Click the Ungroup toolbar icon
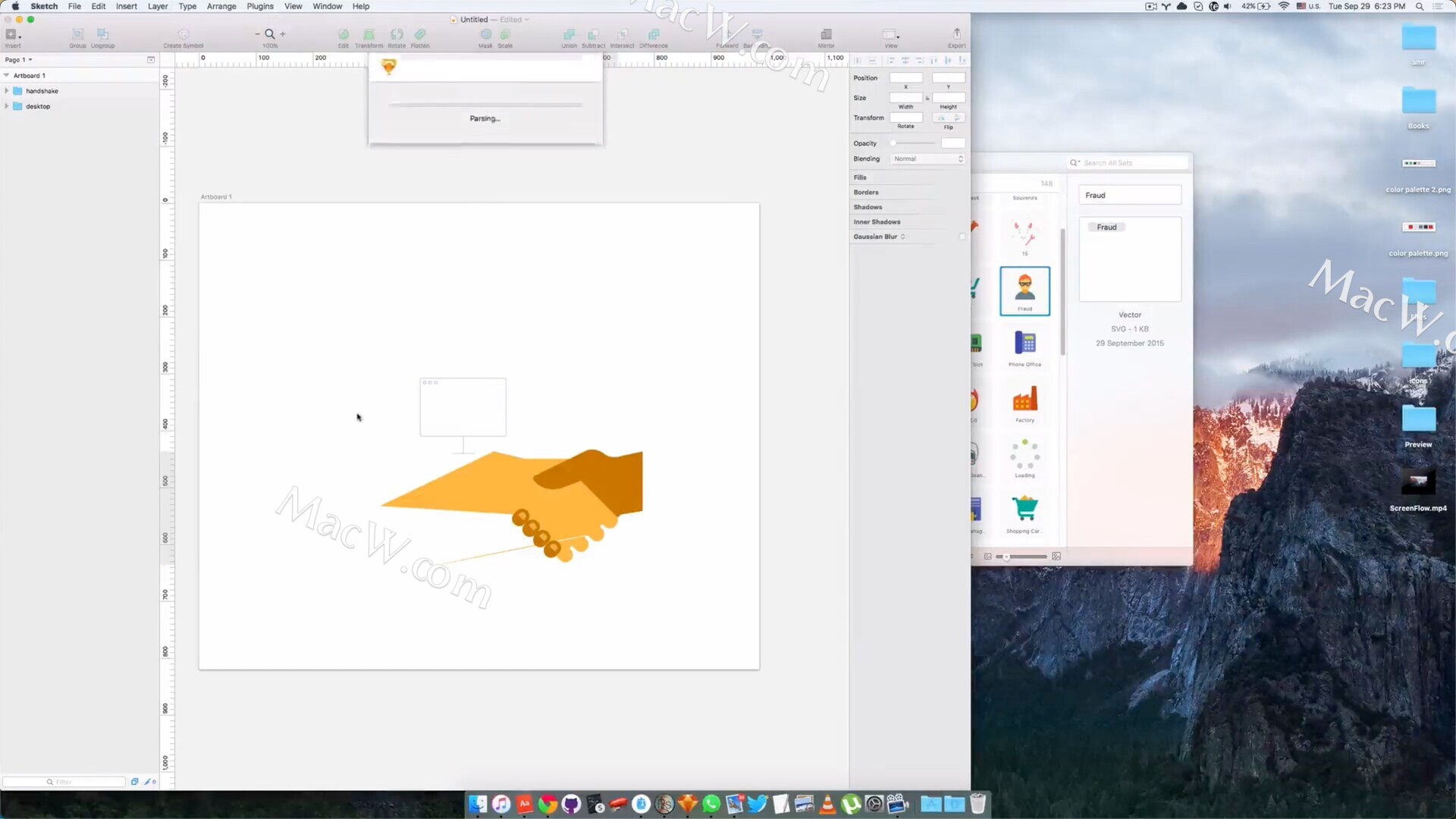This screenshot has width=1456, height=819. coord(103,37)
